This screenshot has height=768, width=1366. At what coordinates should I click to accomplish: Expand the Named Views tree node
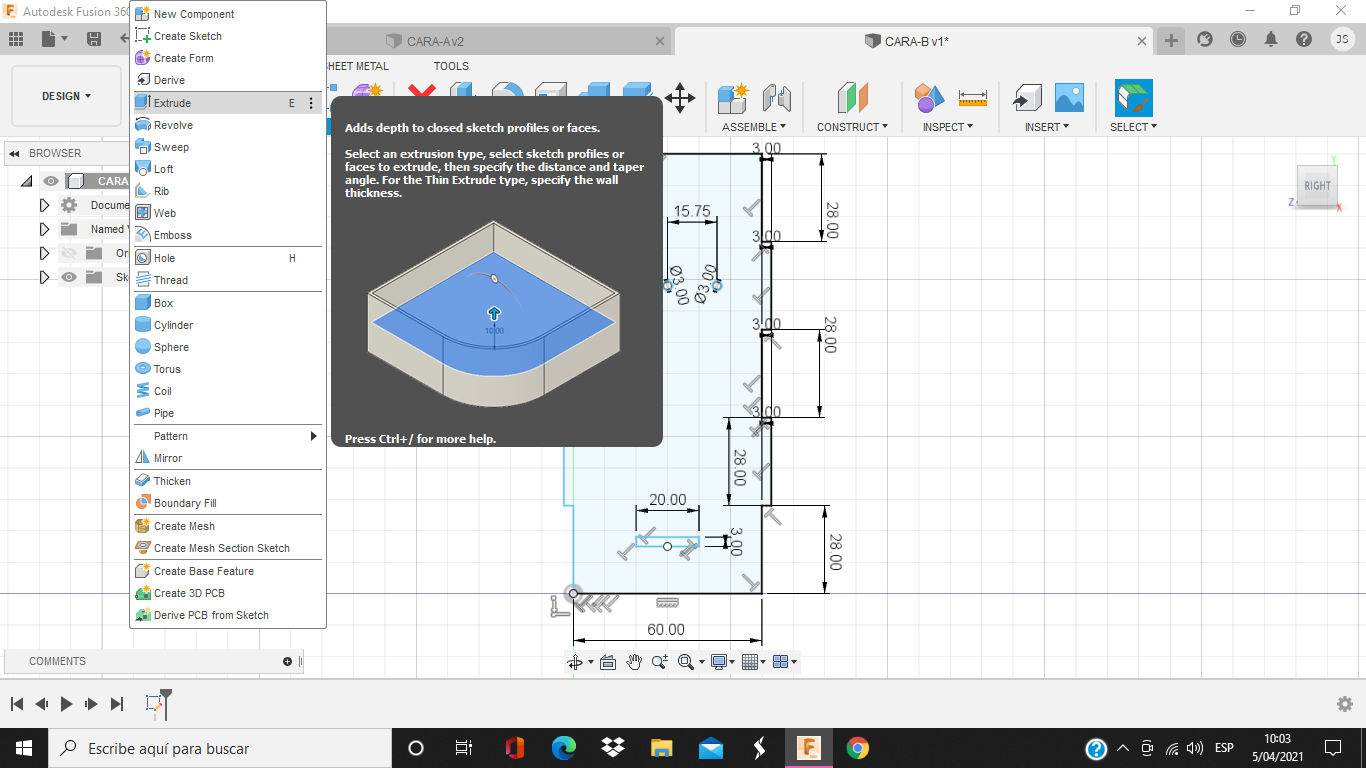tap(44, 229)
